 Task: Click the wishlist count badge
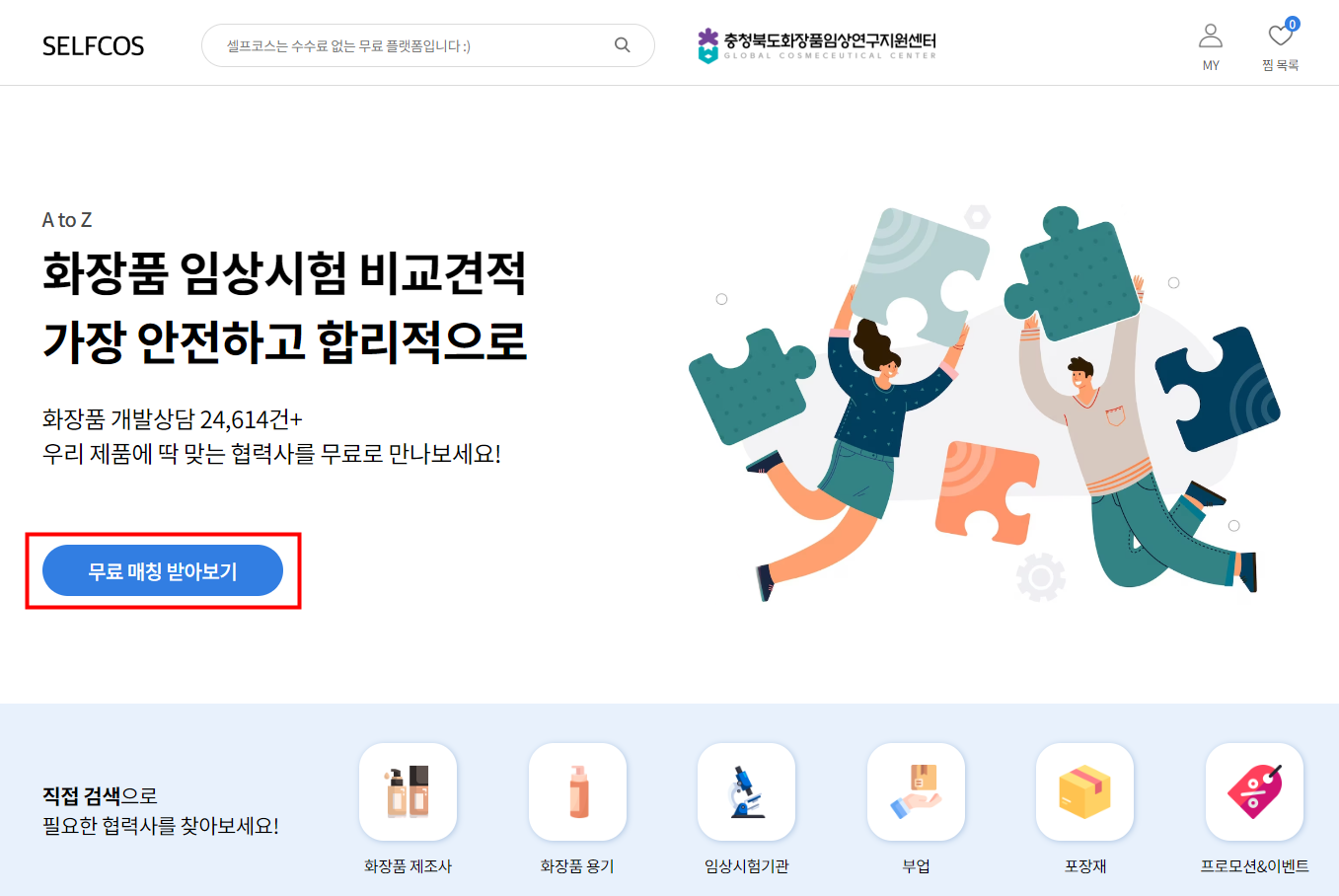click(x=1292, y=24)
